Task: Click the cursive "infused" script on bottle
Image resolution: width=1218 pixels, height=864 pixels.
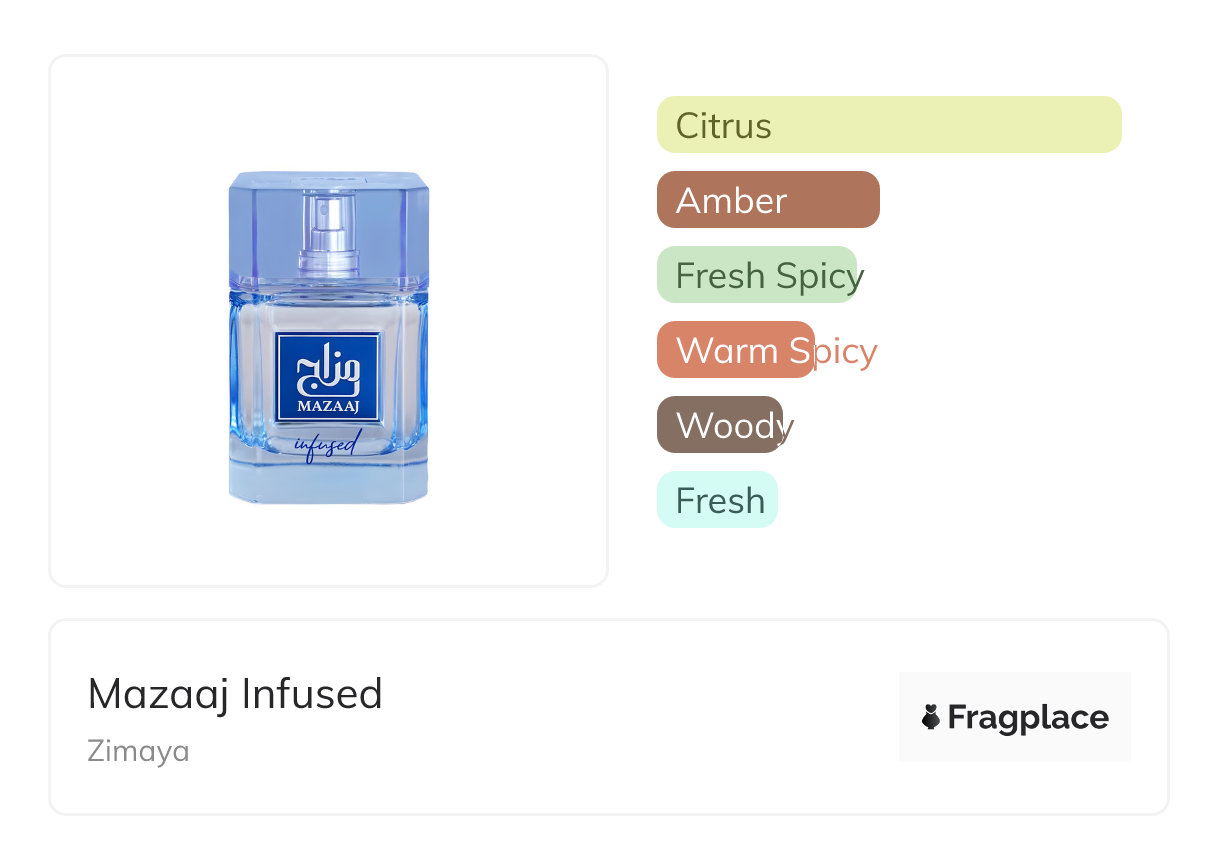Action: pyautogui.click(x=325, y=445)
